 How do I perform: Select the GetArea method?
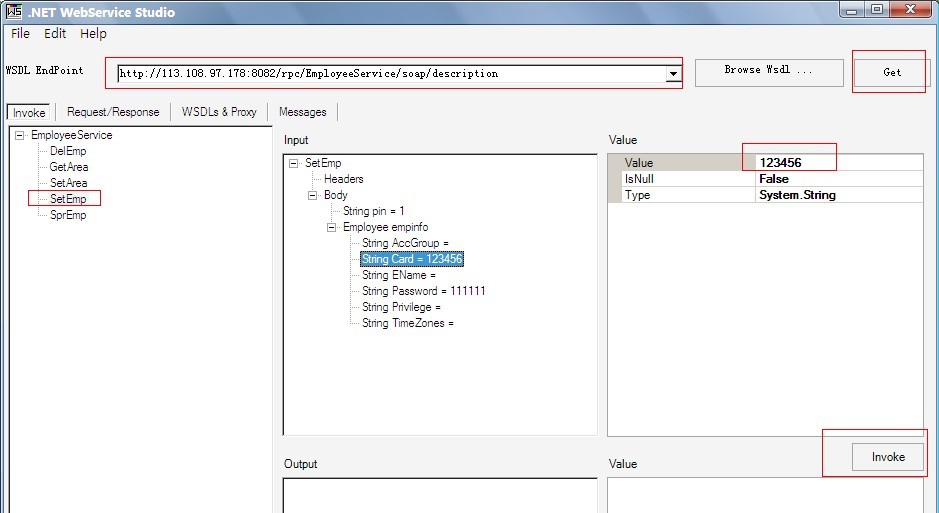[69, 167]
